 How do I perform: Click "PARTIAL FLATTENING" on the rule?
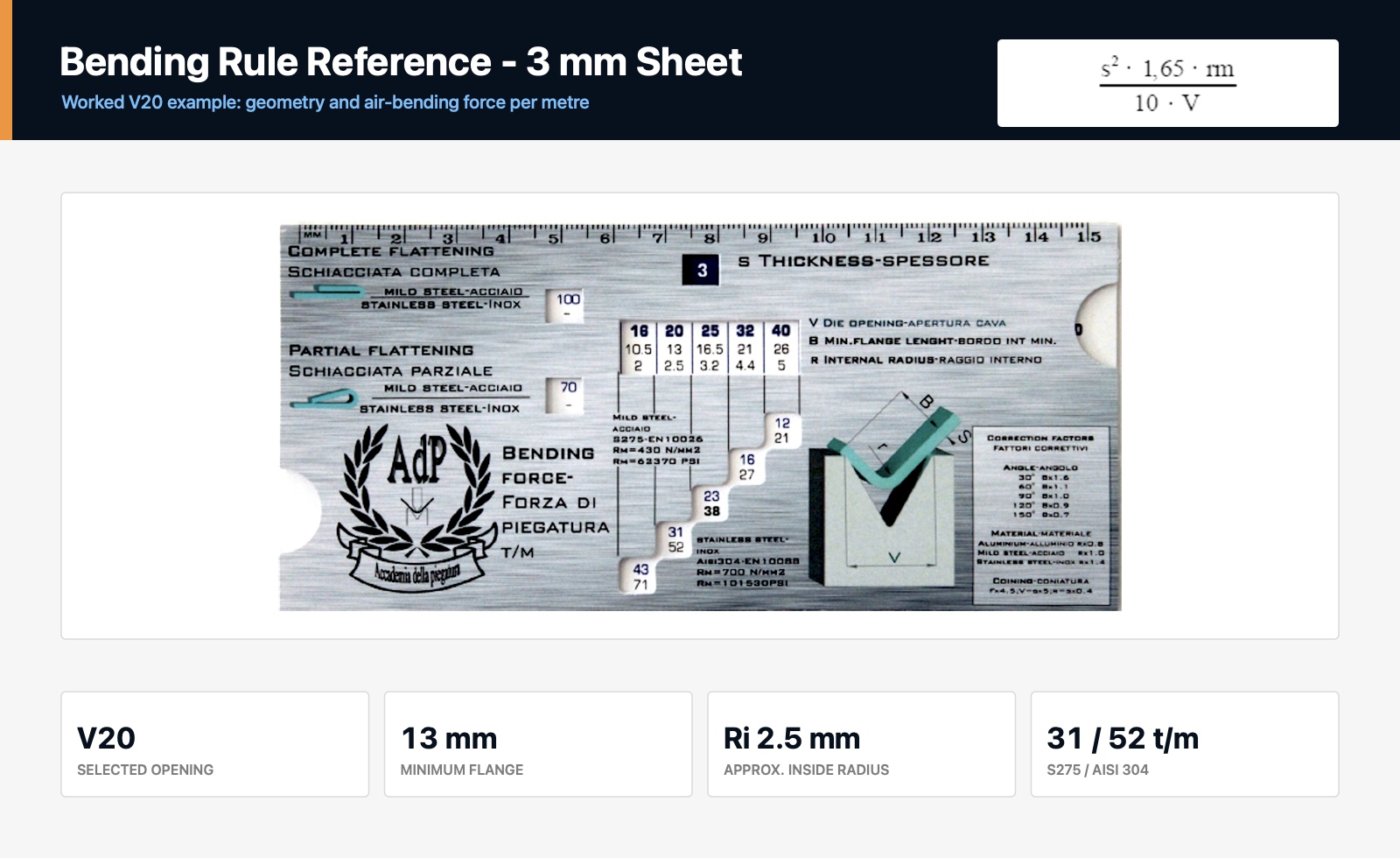click(381, 350)
